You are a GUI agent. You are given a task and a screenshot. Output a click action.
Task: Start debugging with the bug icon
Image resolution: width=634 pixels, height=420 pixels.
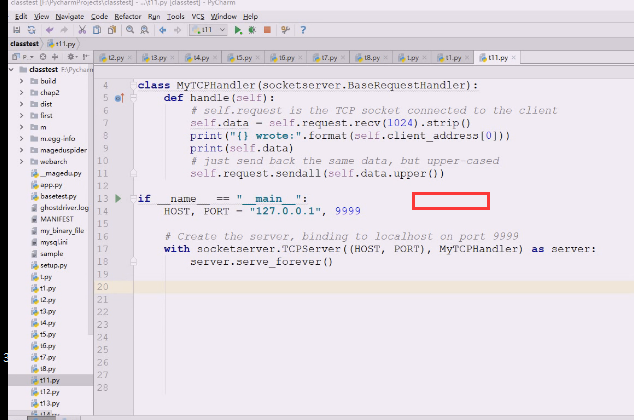pos(252,30)
